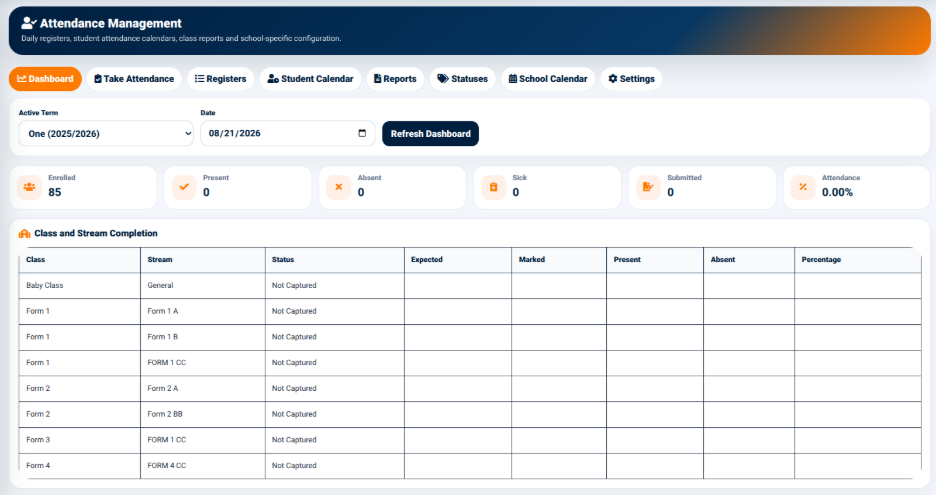This screenshot has height=495, width=936.
Task: Click the Attendance Management user-check header icon
Action: pyautogui.click(x=29, y=23)
